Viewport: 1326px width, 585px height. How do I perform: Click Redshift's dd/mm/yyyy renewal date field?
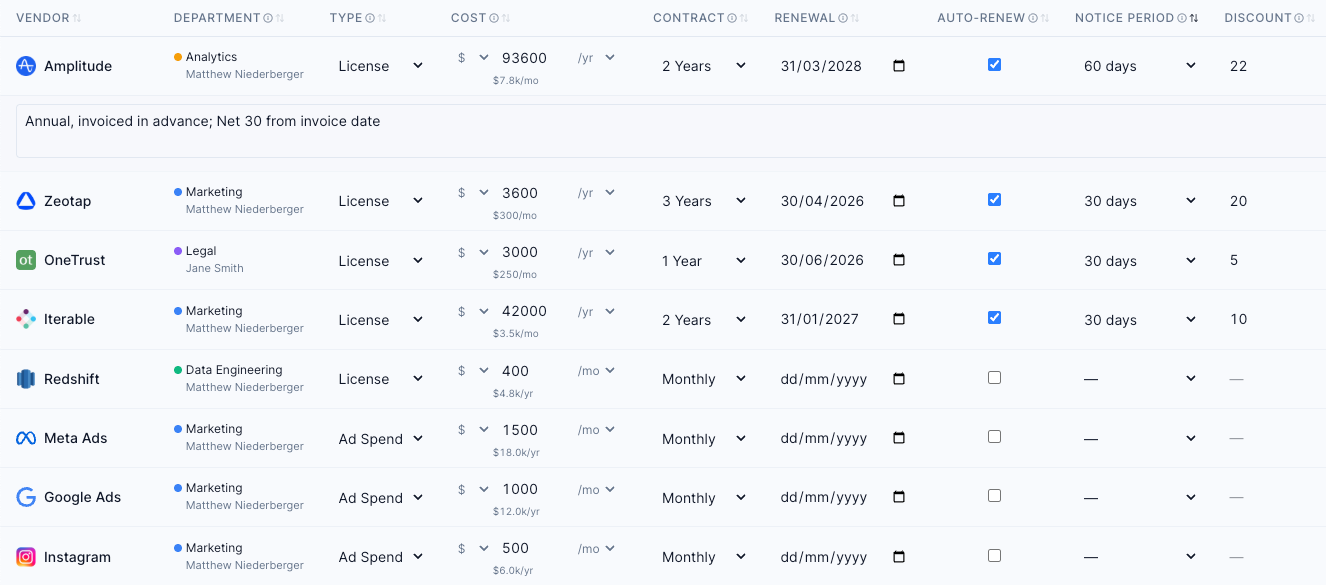coord(822,378)
